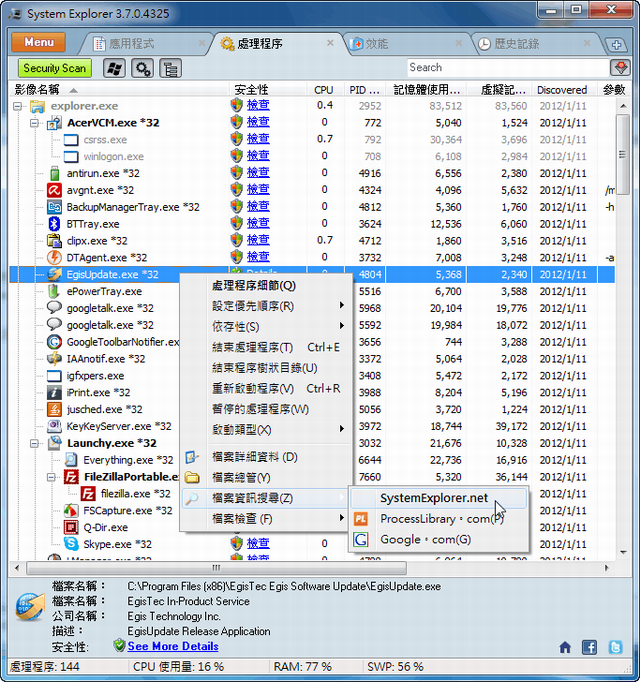Click the home icon at bottom right
The width and height of the screenshot is (640, 682).
[x=565, y=647]
